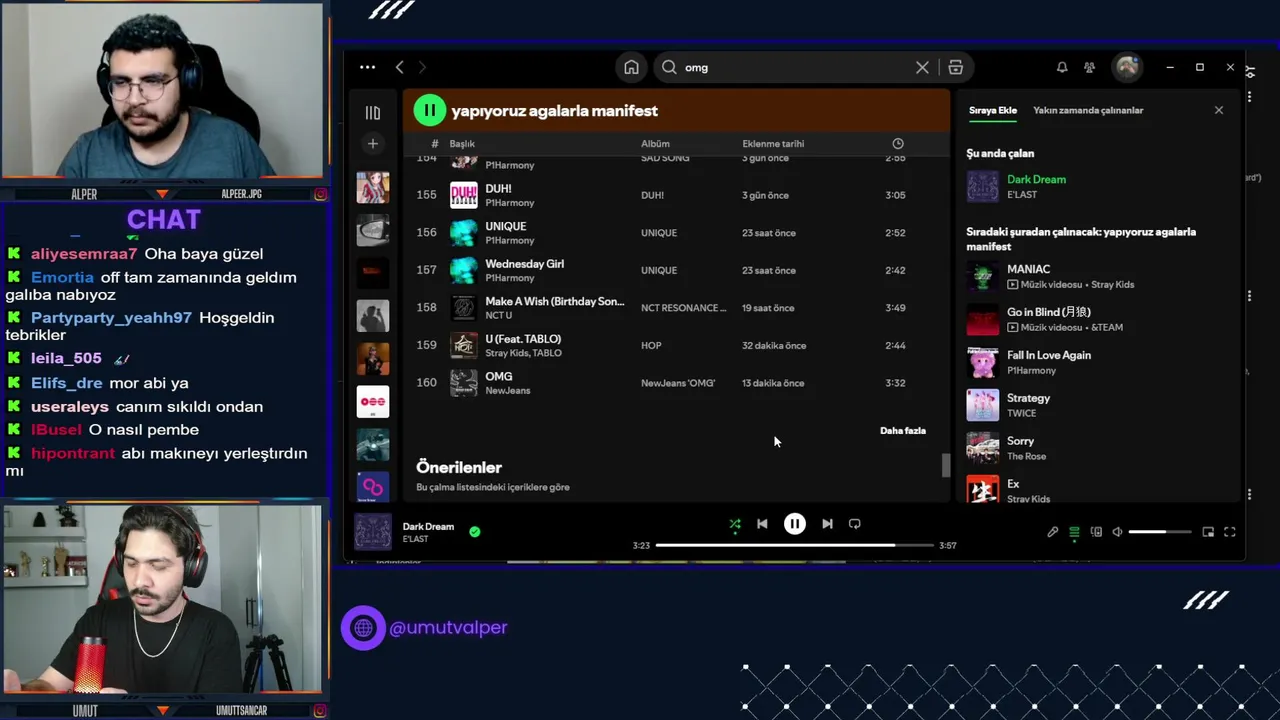Clear the 'omg' search text
Screen dimensions: 1280x720
tap(922, 67)
